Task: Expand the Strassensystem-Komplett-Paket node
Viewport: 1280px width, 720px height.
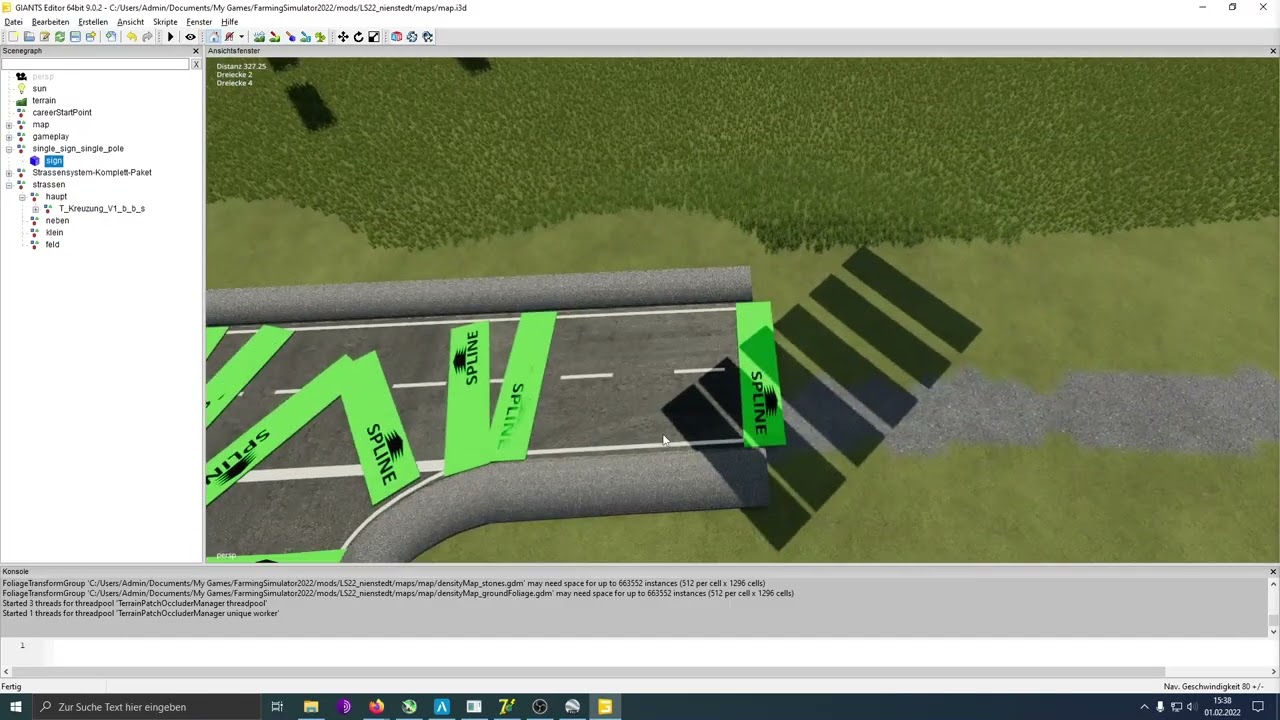Action: (9, 173)
